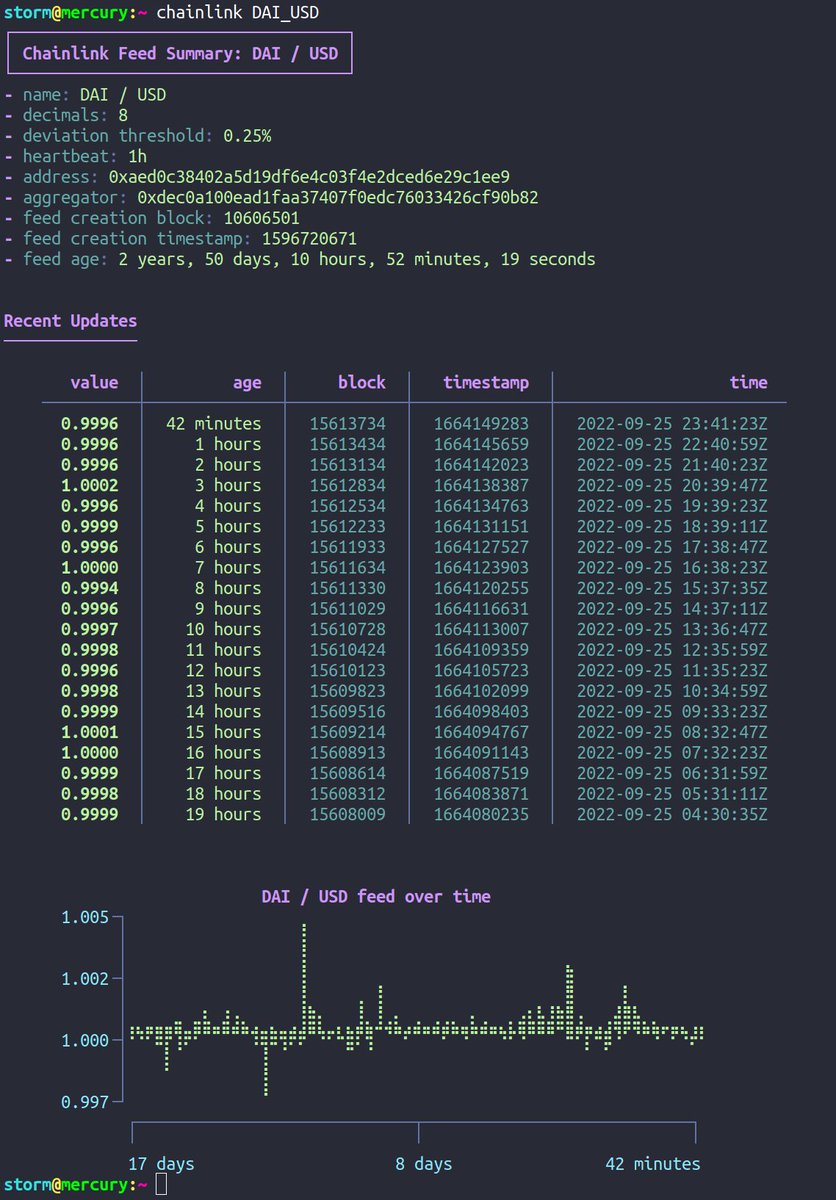Click the 'timestamp' column header
This screenshot has width=836, height=1200.
tap(486, 382)
